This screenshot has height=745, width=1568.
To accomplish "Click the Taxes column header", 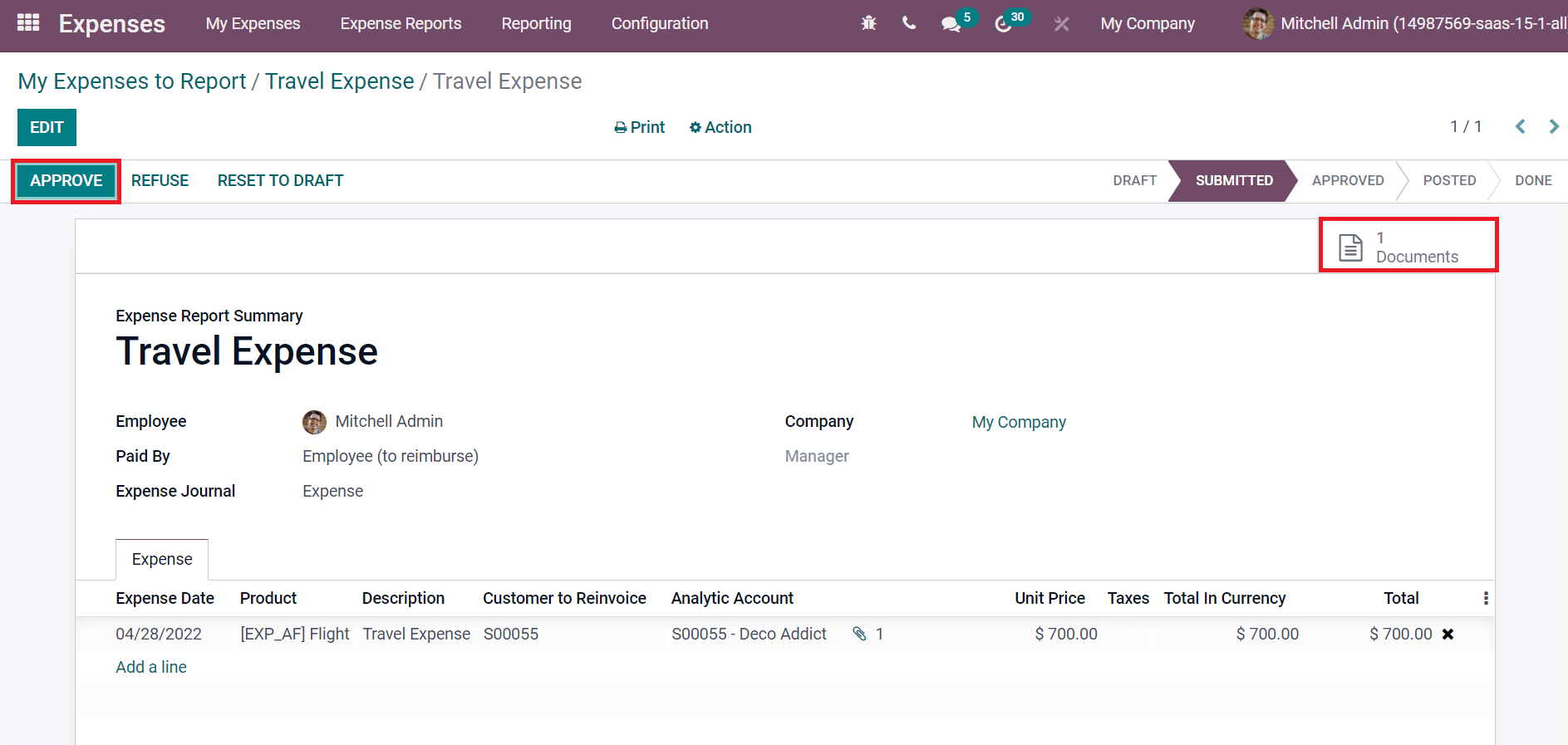I will coord(1128,598).
